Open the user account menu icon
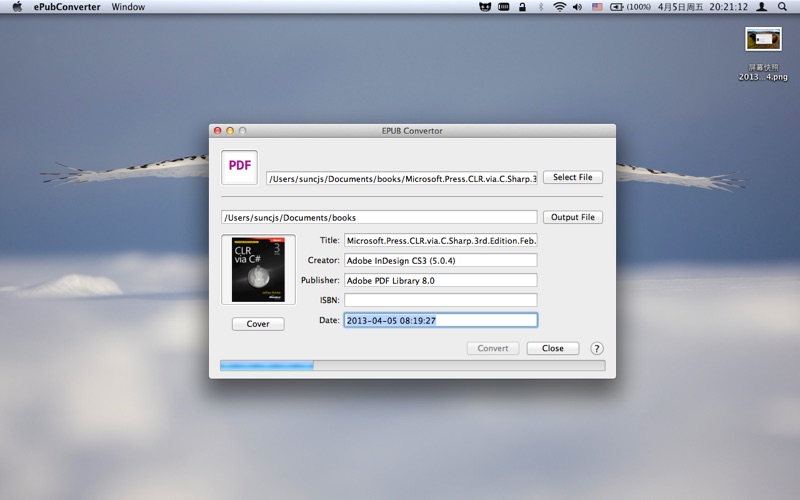Image resolution: width=800 pixels, height=500 pixels. tap(761, 7)
